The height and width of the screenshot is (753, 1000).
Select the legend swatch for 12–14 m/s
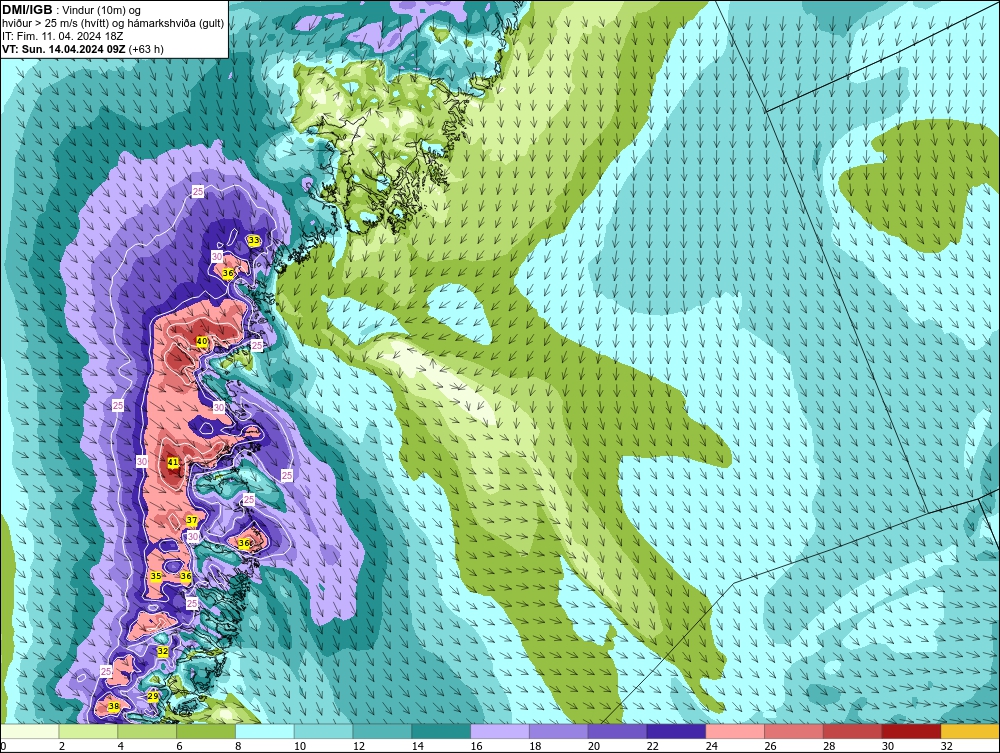[x=382, y=731]
